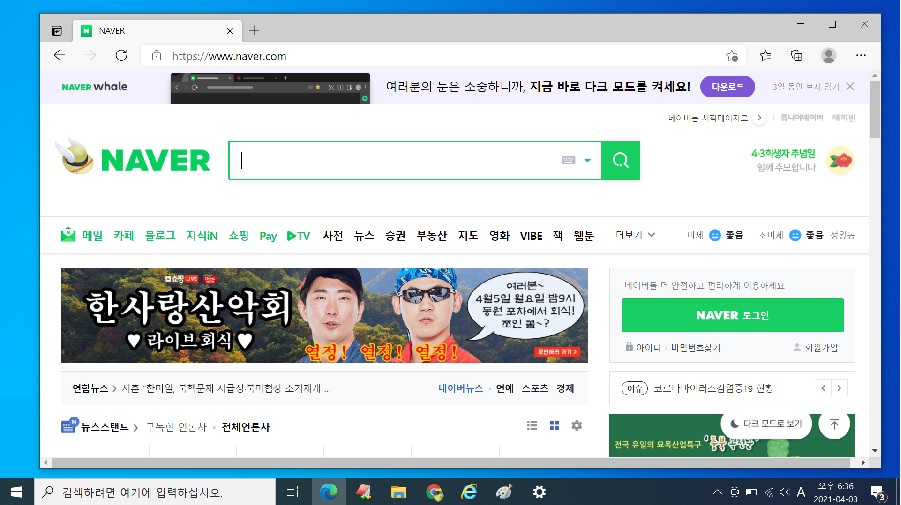Click 네이버뉴스 link in news bar
The height and width of the screenshot is (505, 901).
click(460, 388)
